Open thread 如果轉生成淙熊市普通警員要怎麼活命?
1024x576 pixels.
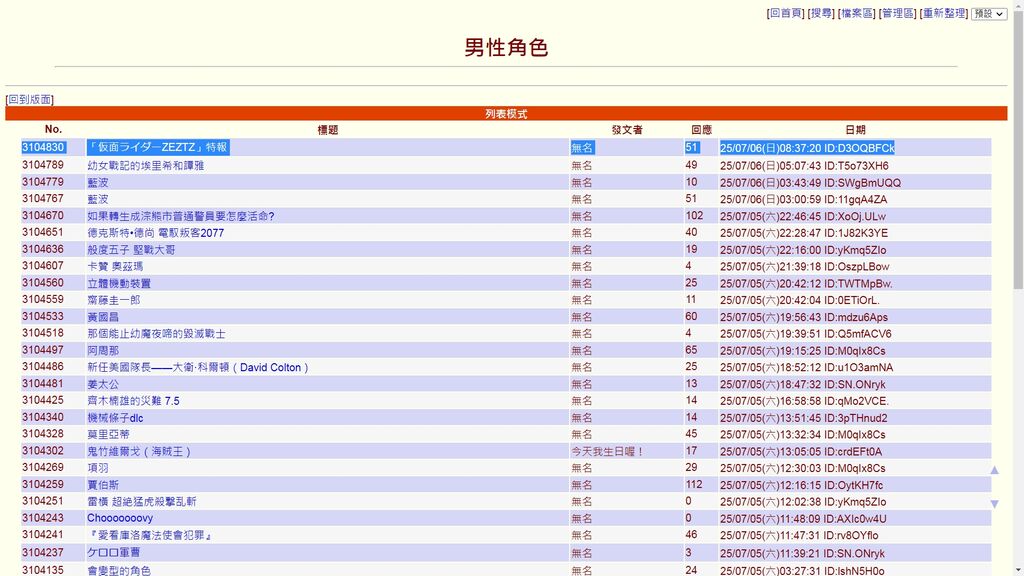(180, 216)
